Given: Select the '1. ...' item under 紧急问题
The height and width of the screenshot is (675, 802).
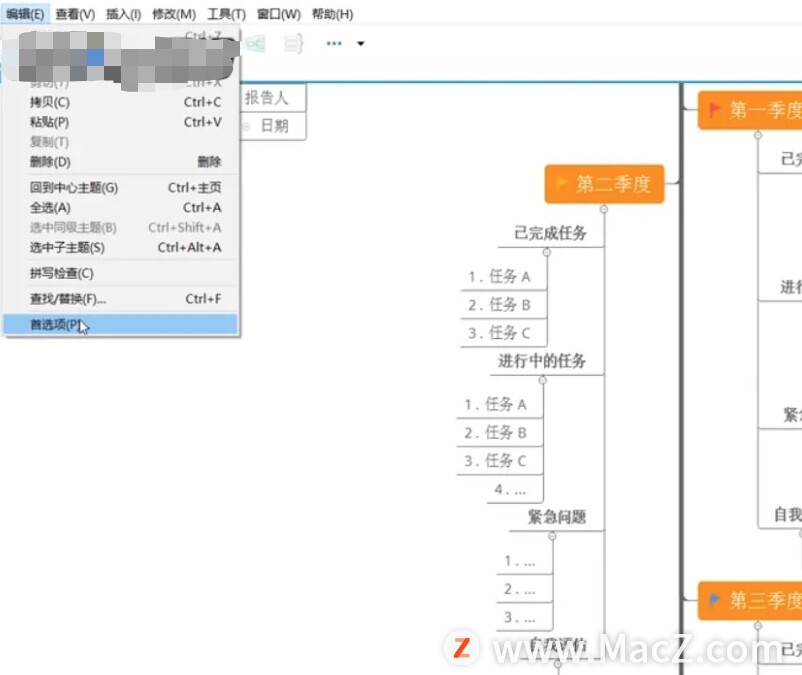Looking at the screenshot, I should (520, 561).
